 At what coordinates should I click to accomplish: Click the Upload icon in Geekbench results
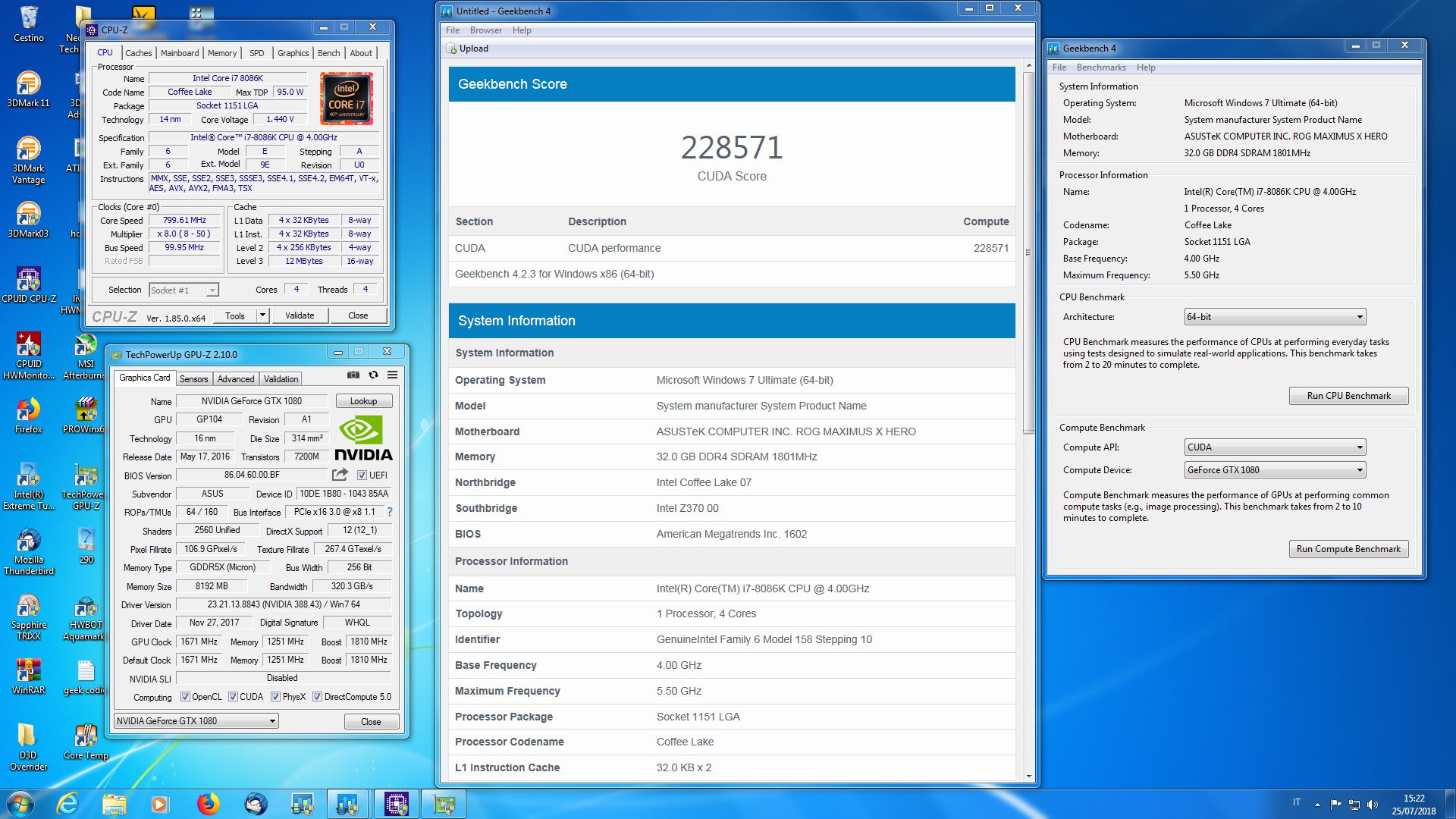tap(451, 49)
